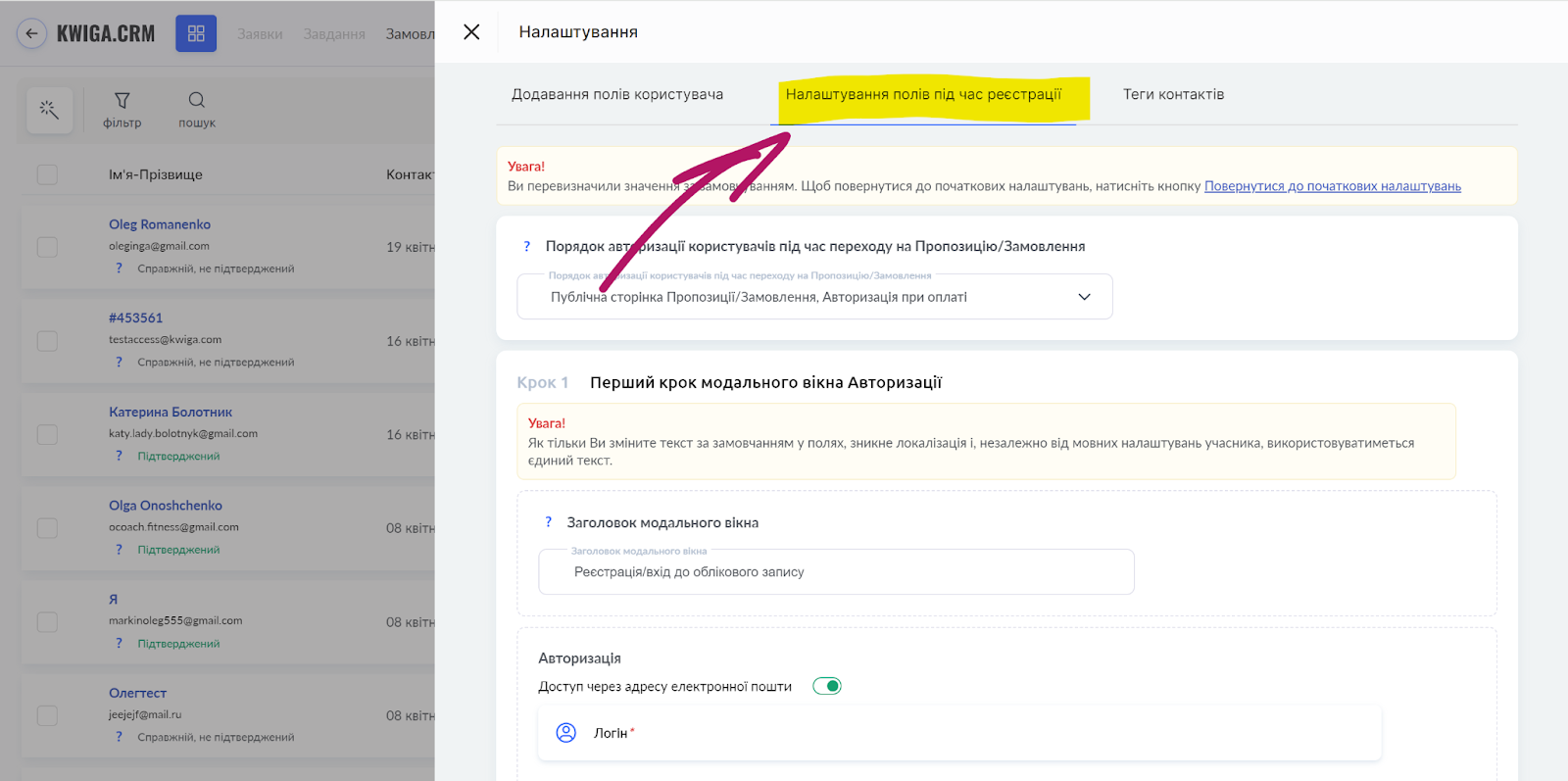Screen dimensions: 1568x781
Task: Open the Завдання menu item
Action: tap(334, 34)
